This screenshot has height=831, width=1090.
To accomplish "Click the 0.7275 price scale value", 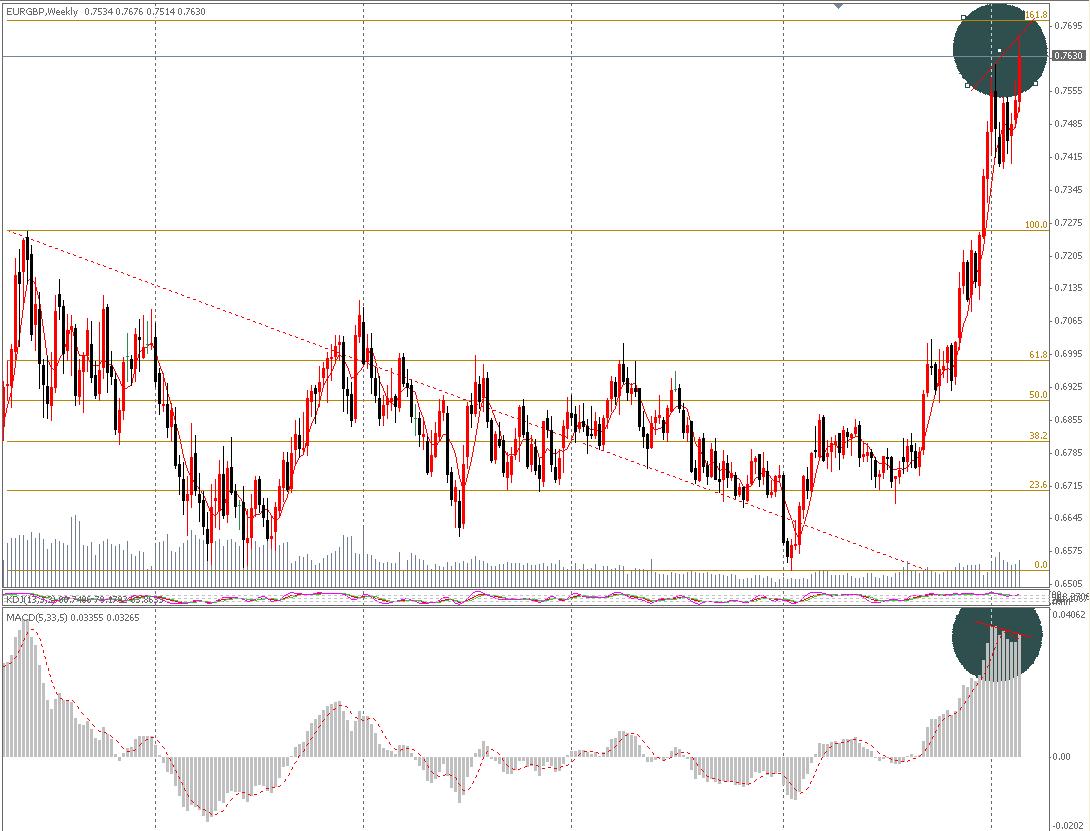I will point(1068,223).
